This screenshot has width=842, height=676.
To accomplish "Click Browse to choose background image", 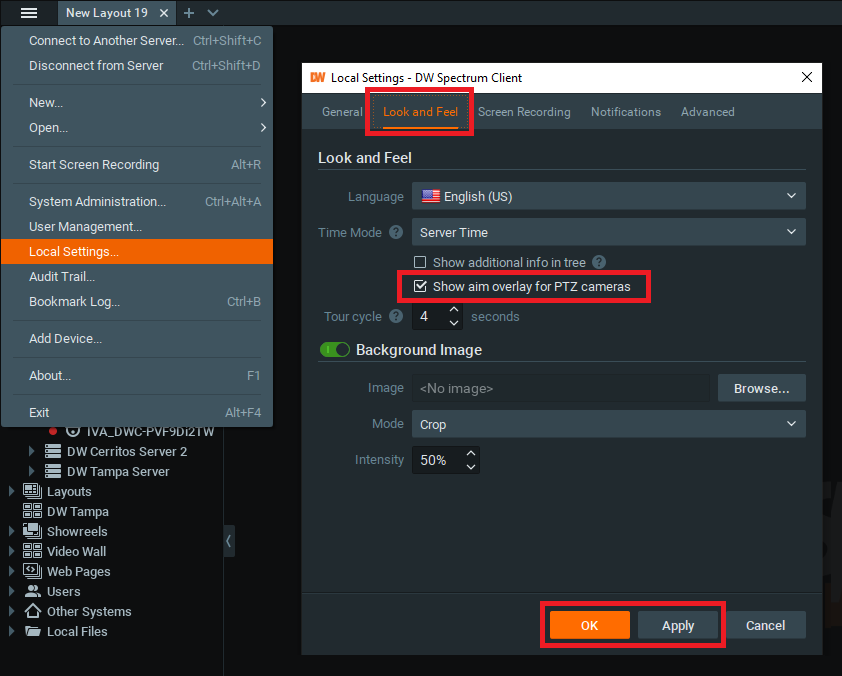I will [761, 388].
